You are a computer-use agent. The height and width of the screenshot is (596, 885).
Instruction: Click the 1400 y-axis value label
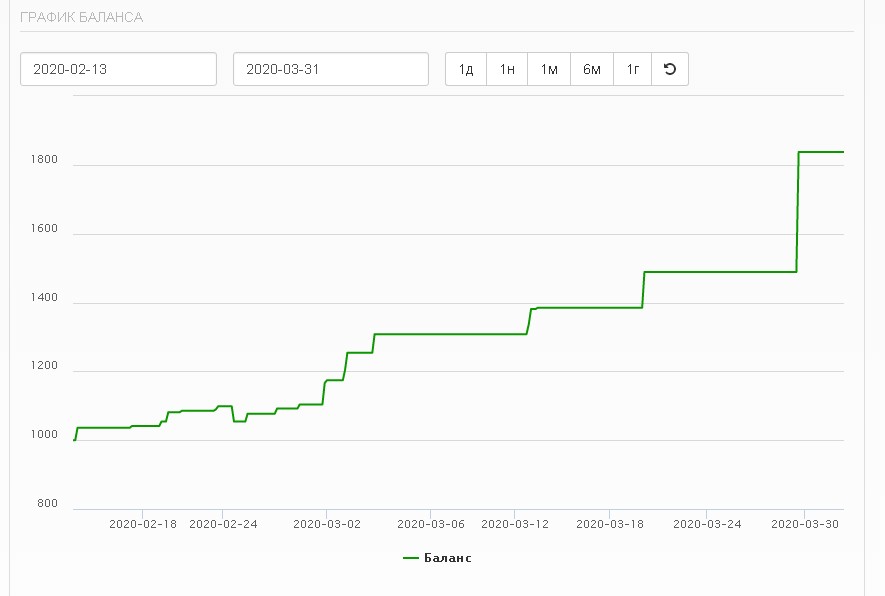click(x=46, y=298)
